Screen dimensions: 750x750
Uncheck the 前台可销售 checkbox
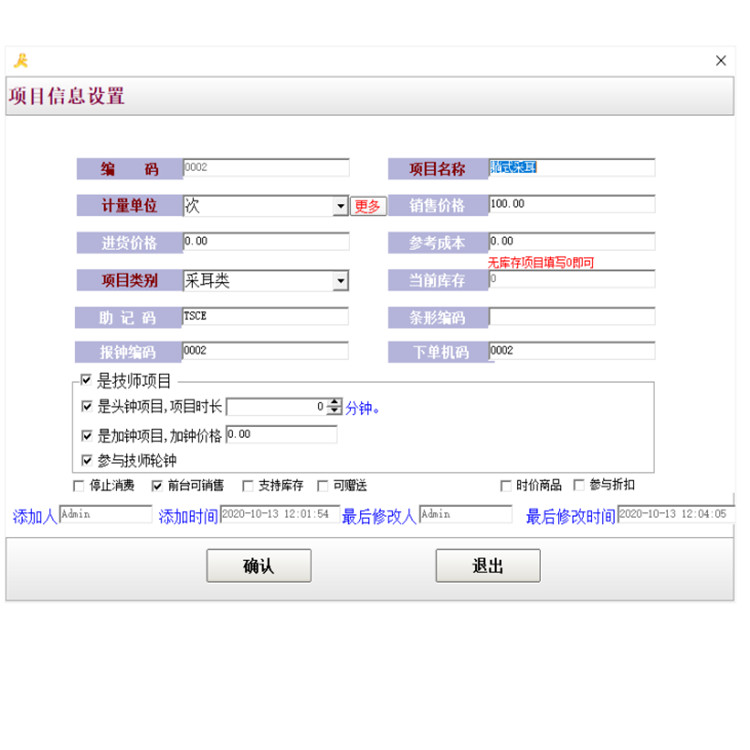157,486
